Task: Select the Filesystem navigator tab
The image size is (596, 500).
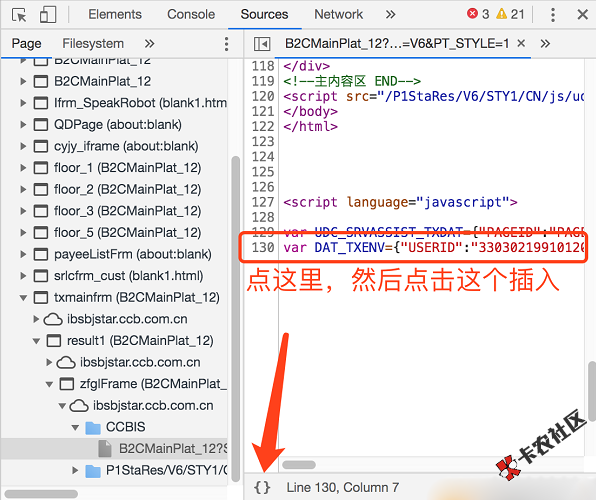Action: pos(93,43)
